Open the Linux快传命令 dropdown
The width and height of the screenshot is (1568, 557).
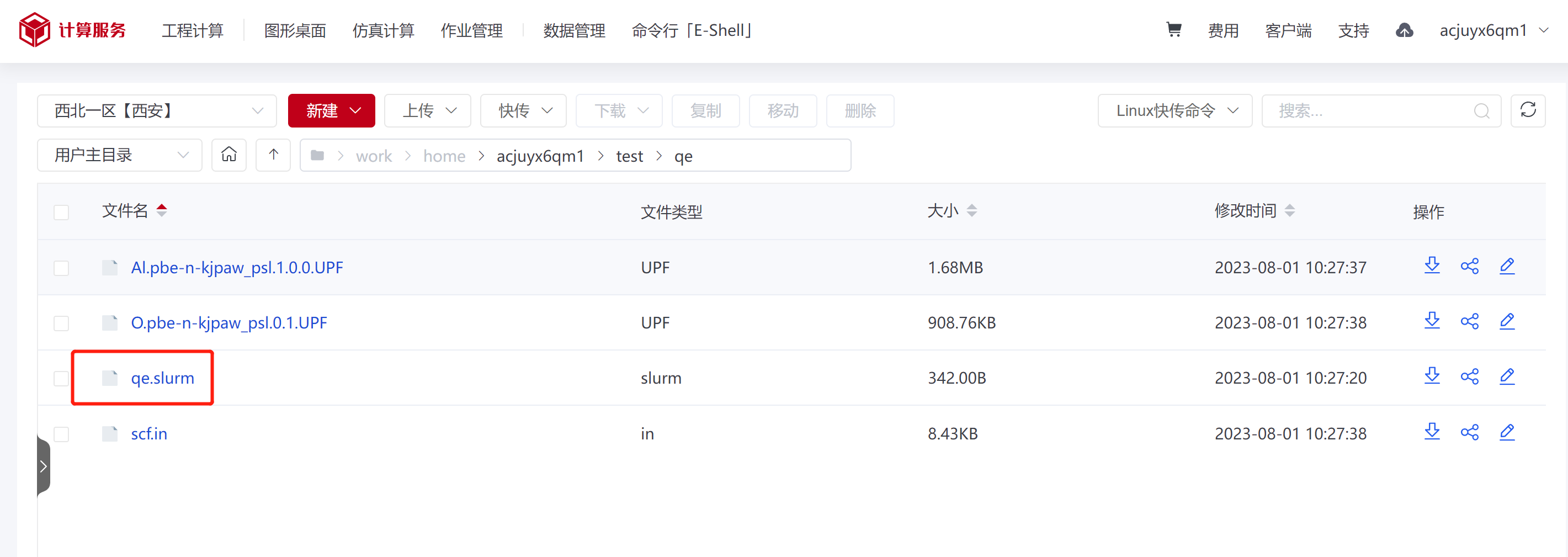[x=1175, y=111]
